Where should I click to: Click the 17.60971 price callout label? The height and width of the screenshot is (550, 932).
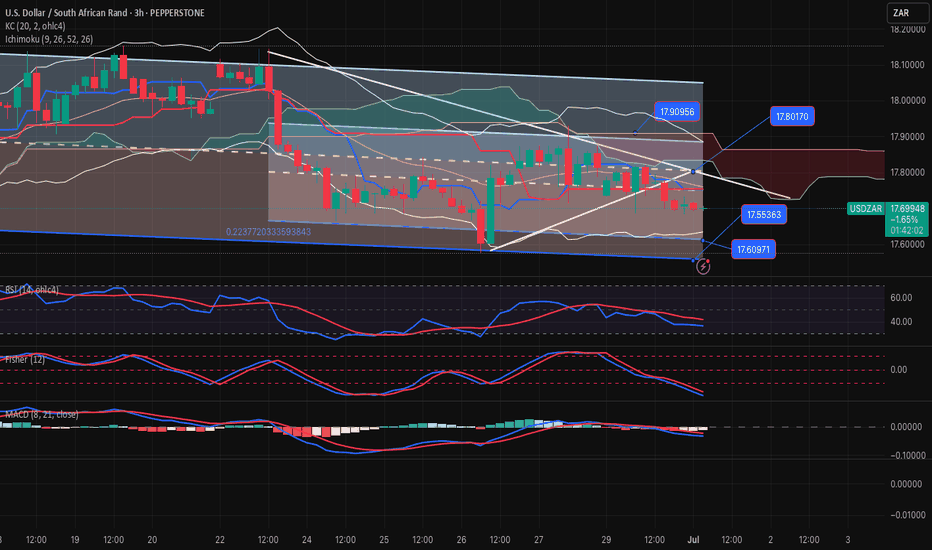pos(753,250)
